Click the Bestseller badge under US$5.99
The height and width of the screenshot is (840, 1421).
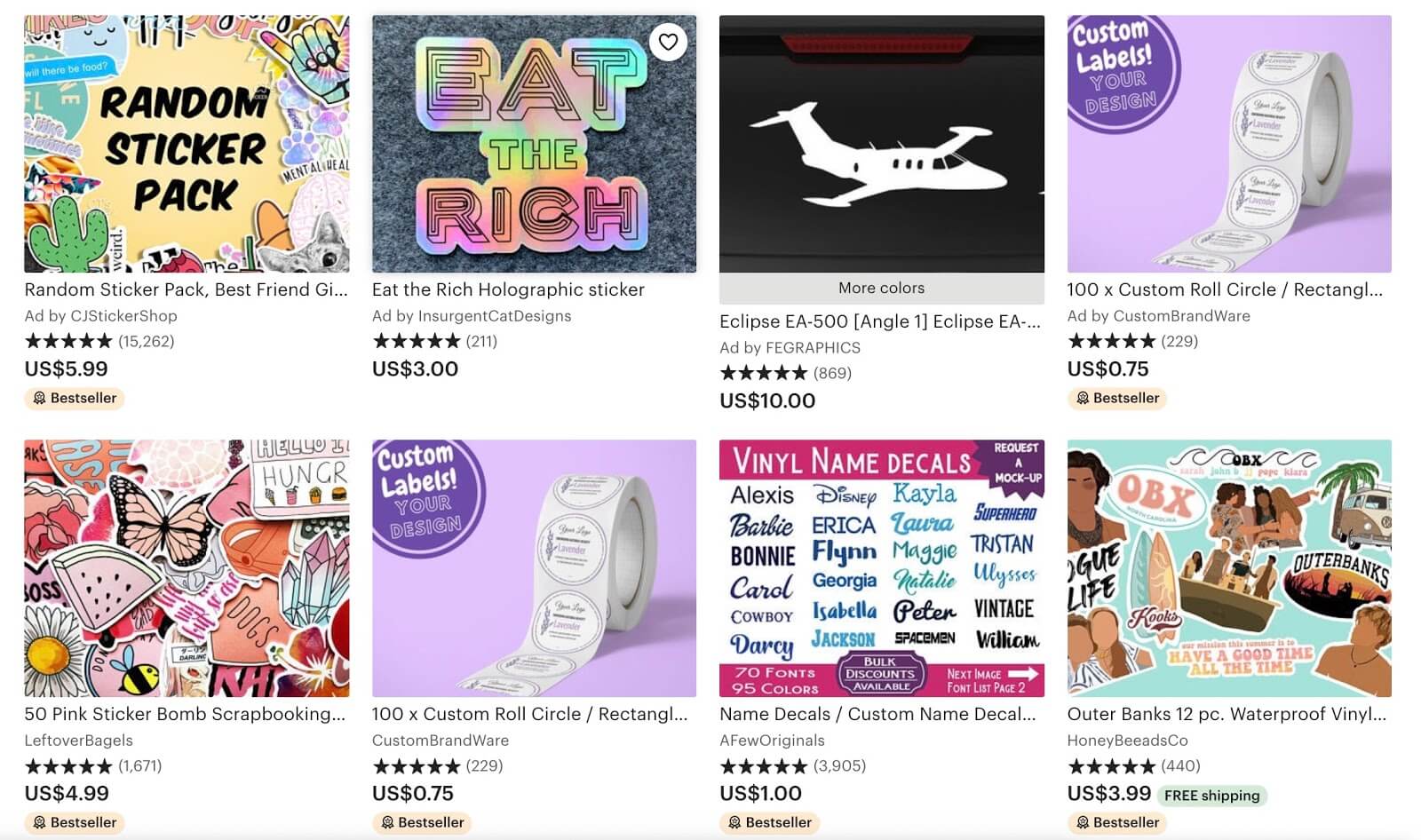click(75, 398)
